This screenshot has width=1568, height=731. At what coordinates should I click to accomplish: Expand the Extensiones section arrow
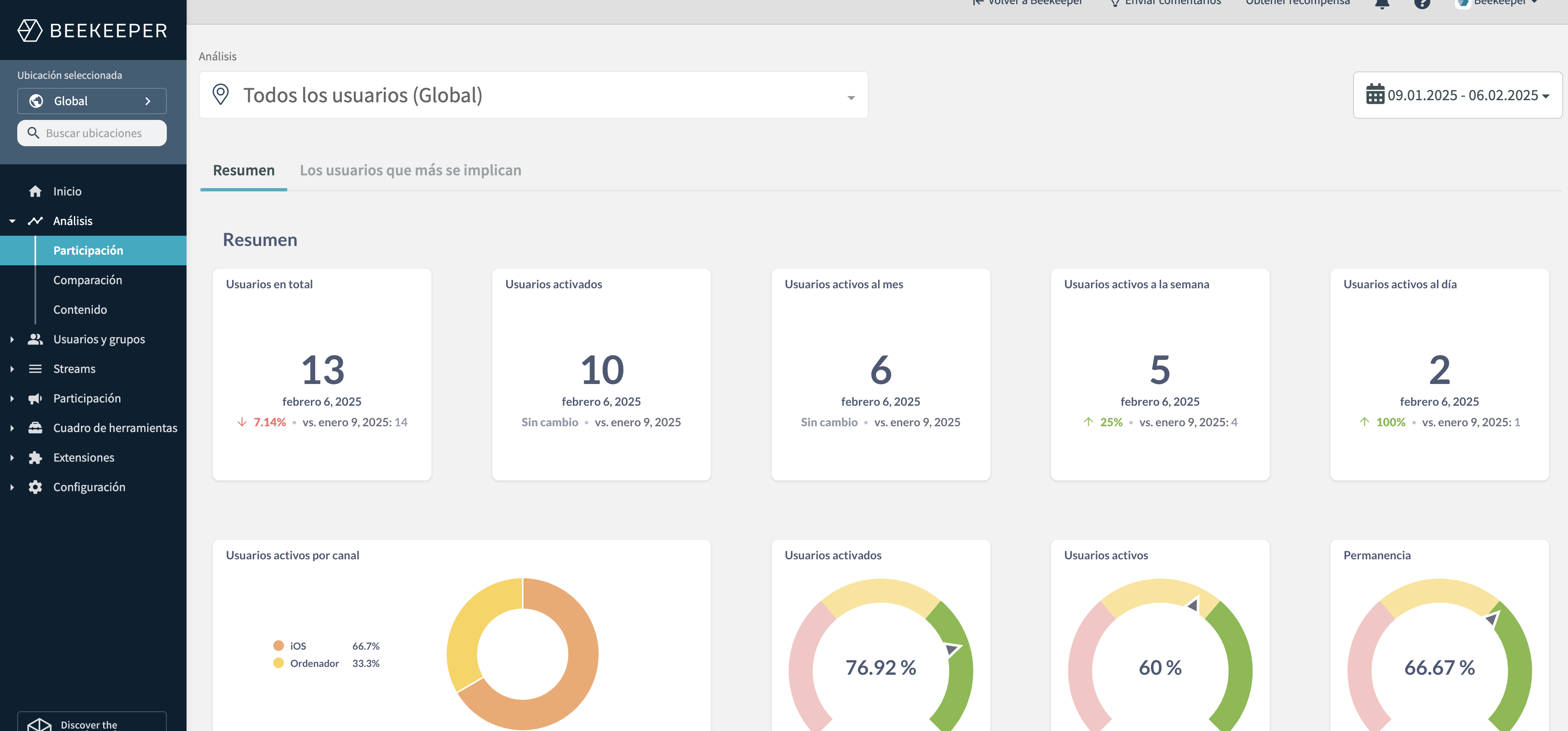coord(12,457)
